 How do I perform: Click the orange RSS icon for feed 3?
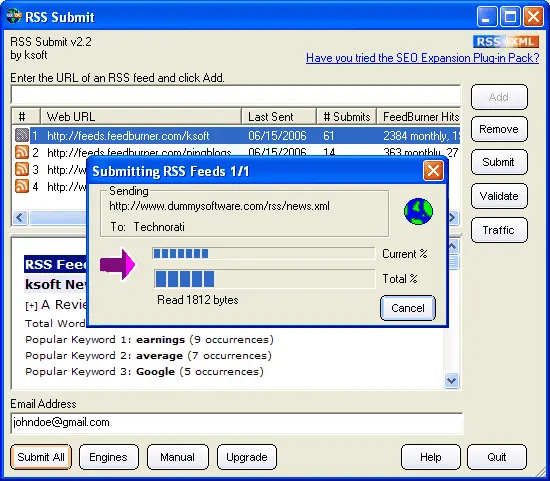(x=22, y=169)
